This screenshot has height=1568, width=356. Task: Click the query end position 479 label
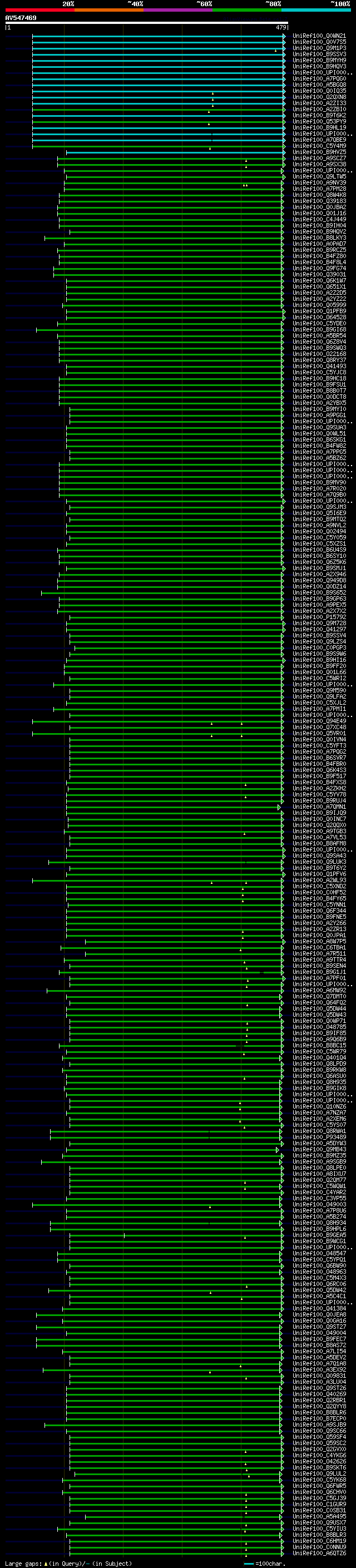point(281,27)
